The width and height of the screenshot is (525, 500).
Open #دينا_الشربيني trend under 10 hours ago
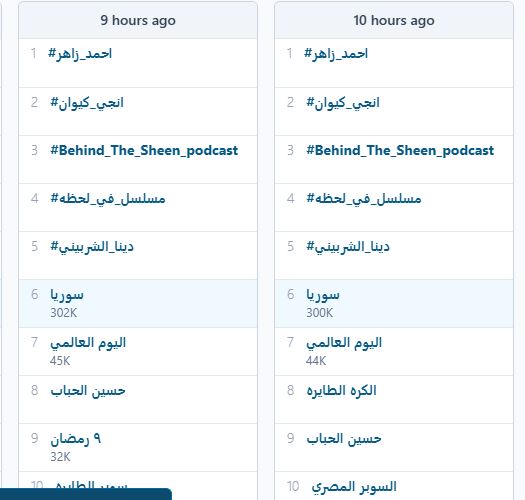click(348, 247)
